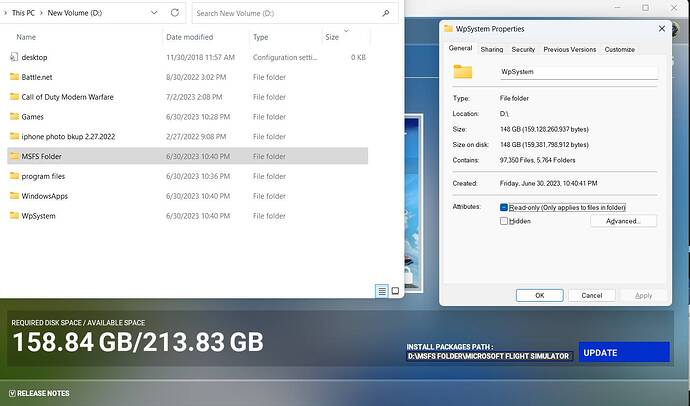The width and height of the screenshot is (690, 406).
Task: Click the iphone photo bkup folder icon
Action: pyautogui.click(x=14, y=136)
